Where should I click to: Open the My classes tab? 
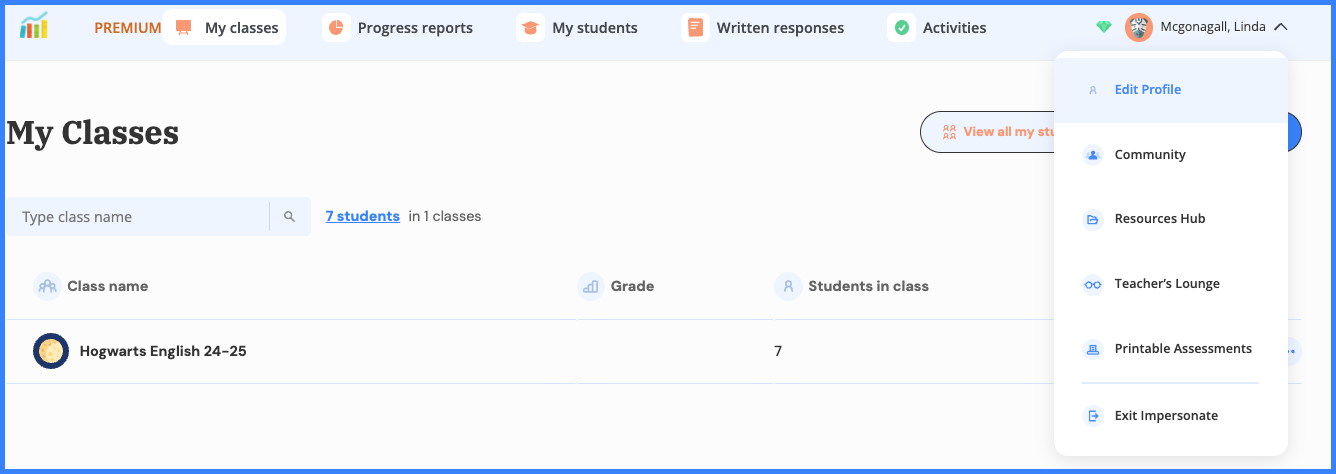225,28
